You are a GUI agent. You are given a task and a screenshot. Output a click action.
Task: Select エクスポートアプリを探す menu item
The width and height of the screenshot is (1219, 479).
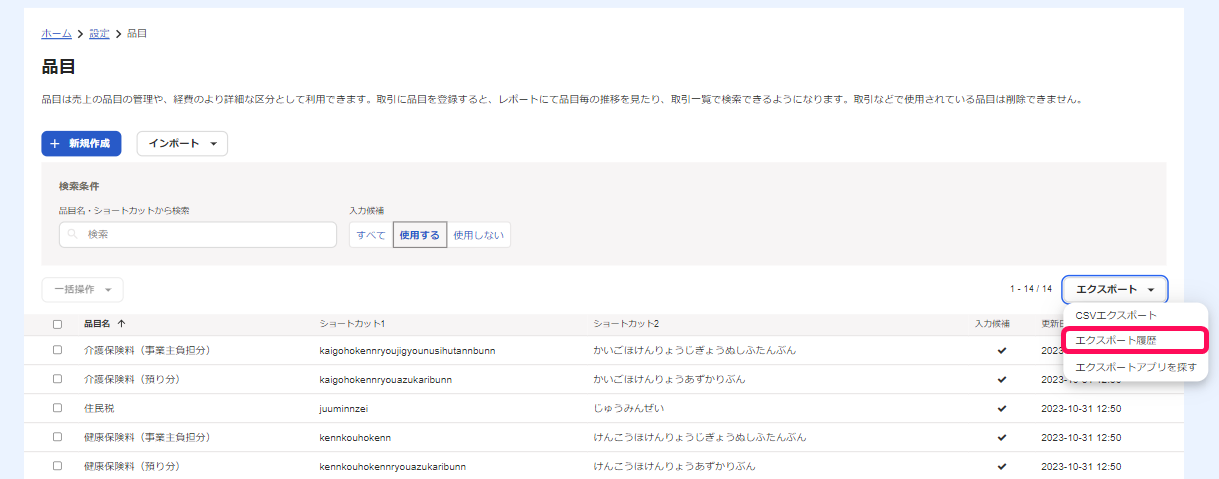click(x=1135, y=368)
